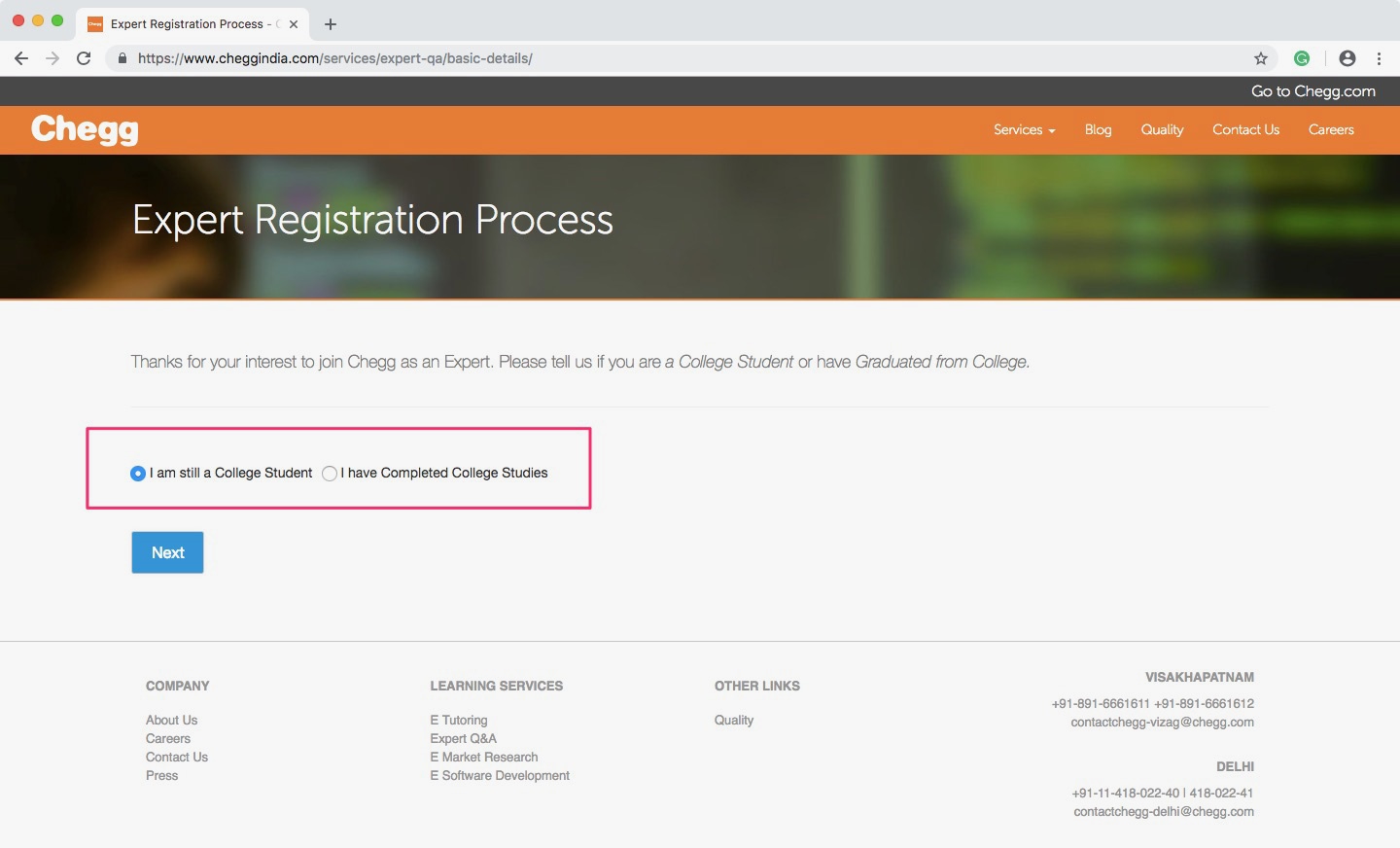Open the Quality nav item
Viewport: 1400px width, 848px height.
(1162, 130)
